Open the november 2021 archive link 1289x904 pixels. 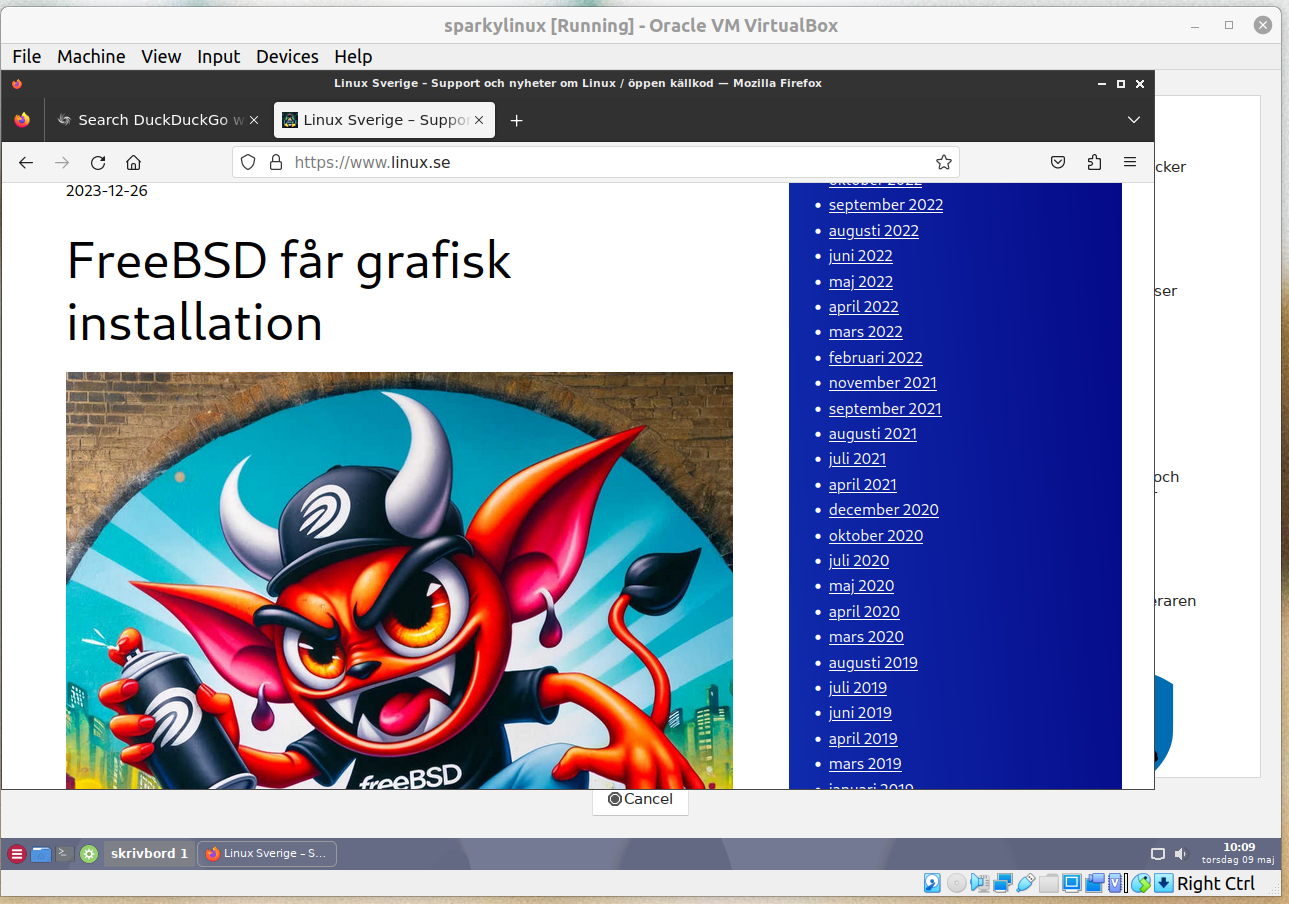tap(883, 382)
